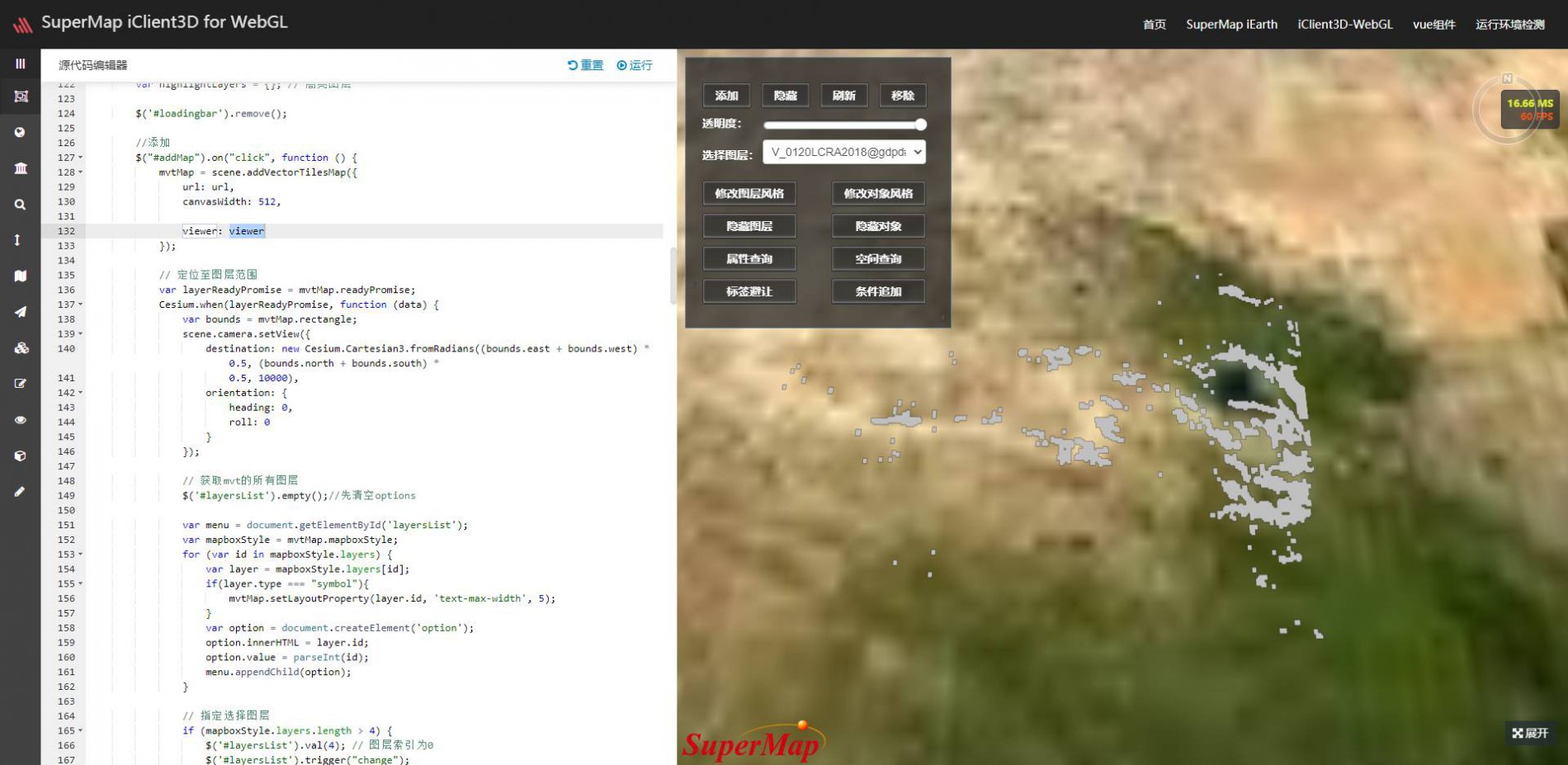Open iClient3D-WebGL nav link
Screen dimensions: 1568x765
(1345, 25)
